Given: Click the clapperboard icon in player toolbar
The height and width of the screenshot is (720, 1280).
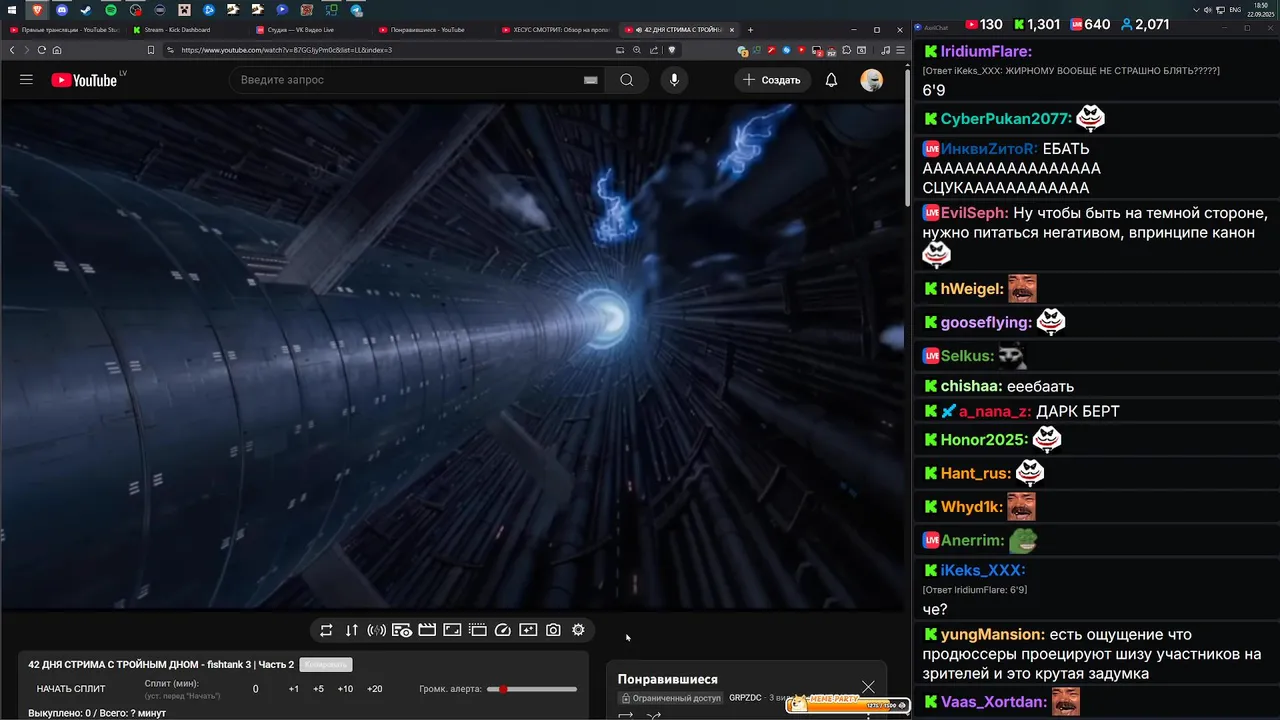Looking at the screenshot, I should pyautogui.click(x=427, y=630).
